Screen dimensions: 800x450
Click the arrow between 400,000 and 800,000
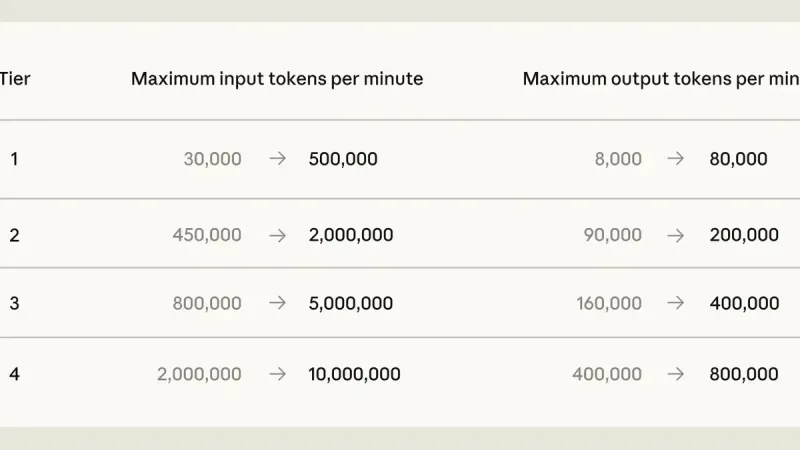(x=676, y=374)
